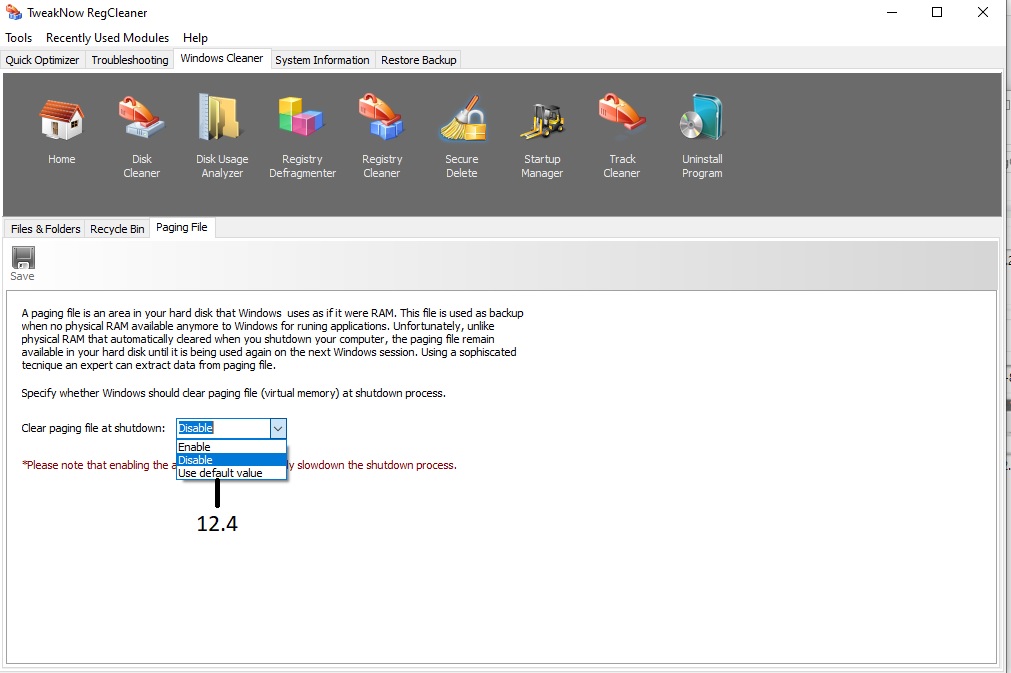Switch to Troubleshooting tab
This screenshot has width=1011, height=673.
pos(130,60)
